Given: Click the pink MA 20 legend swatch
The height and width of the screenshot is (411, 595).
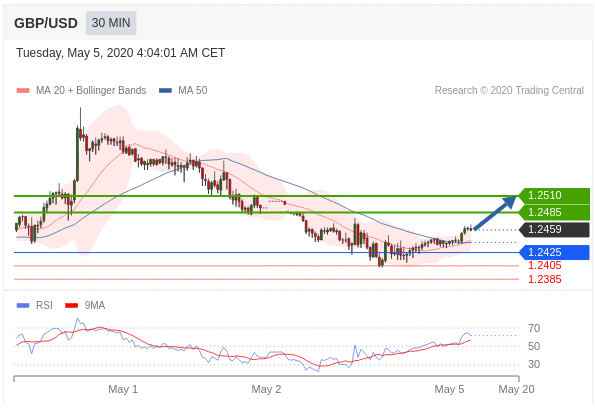Looking at the screenshot, I should (23, 90).
